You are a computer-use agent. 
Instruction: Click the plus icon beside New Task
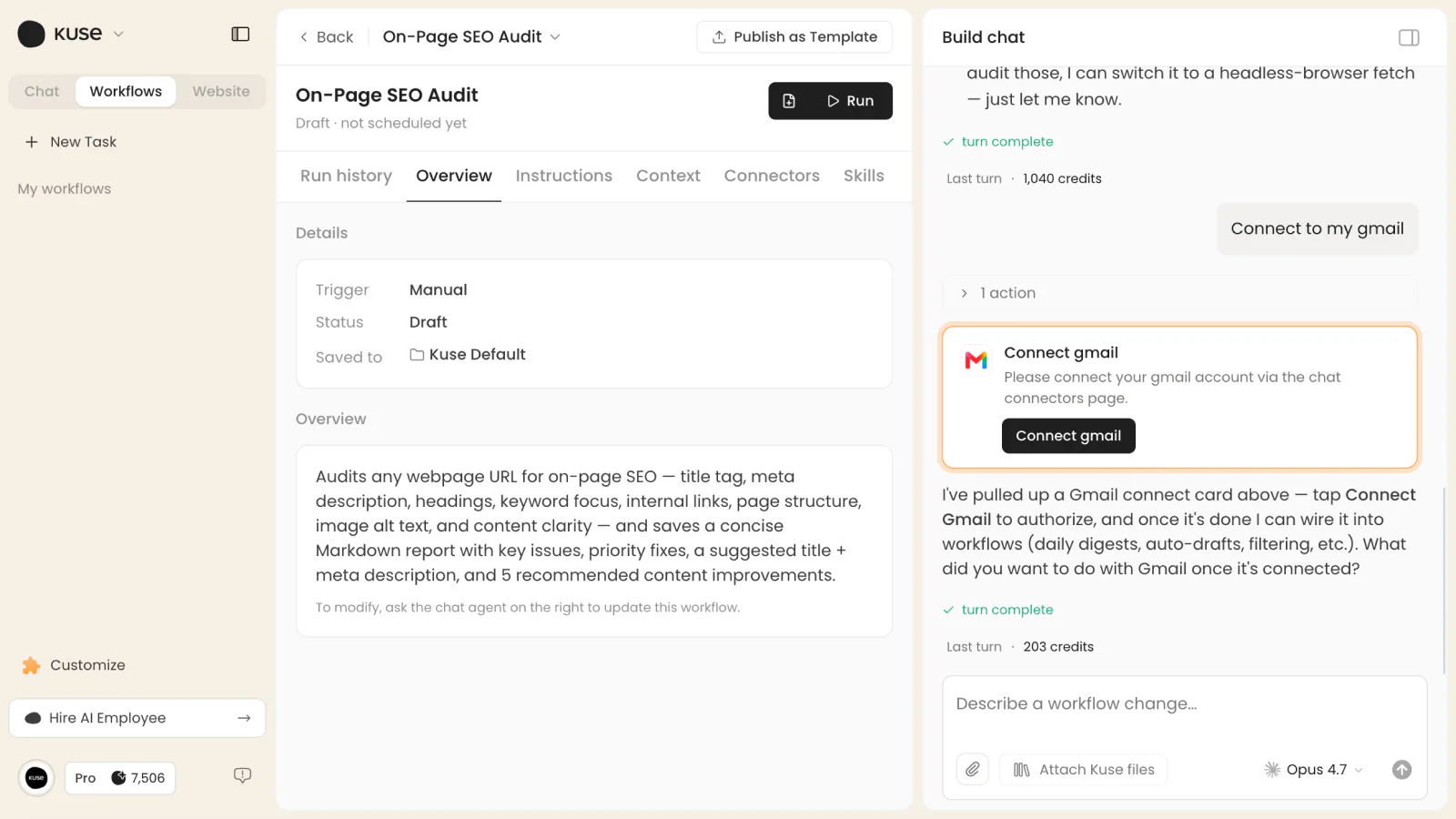click(x=32, y=142)
